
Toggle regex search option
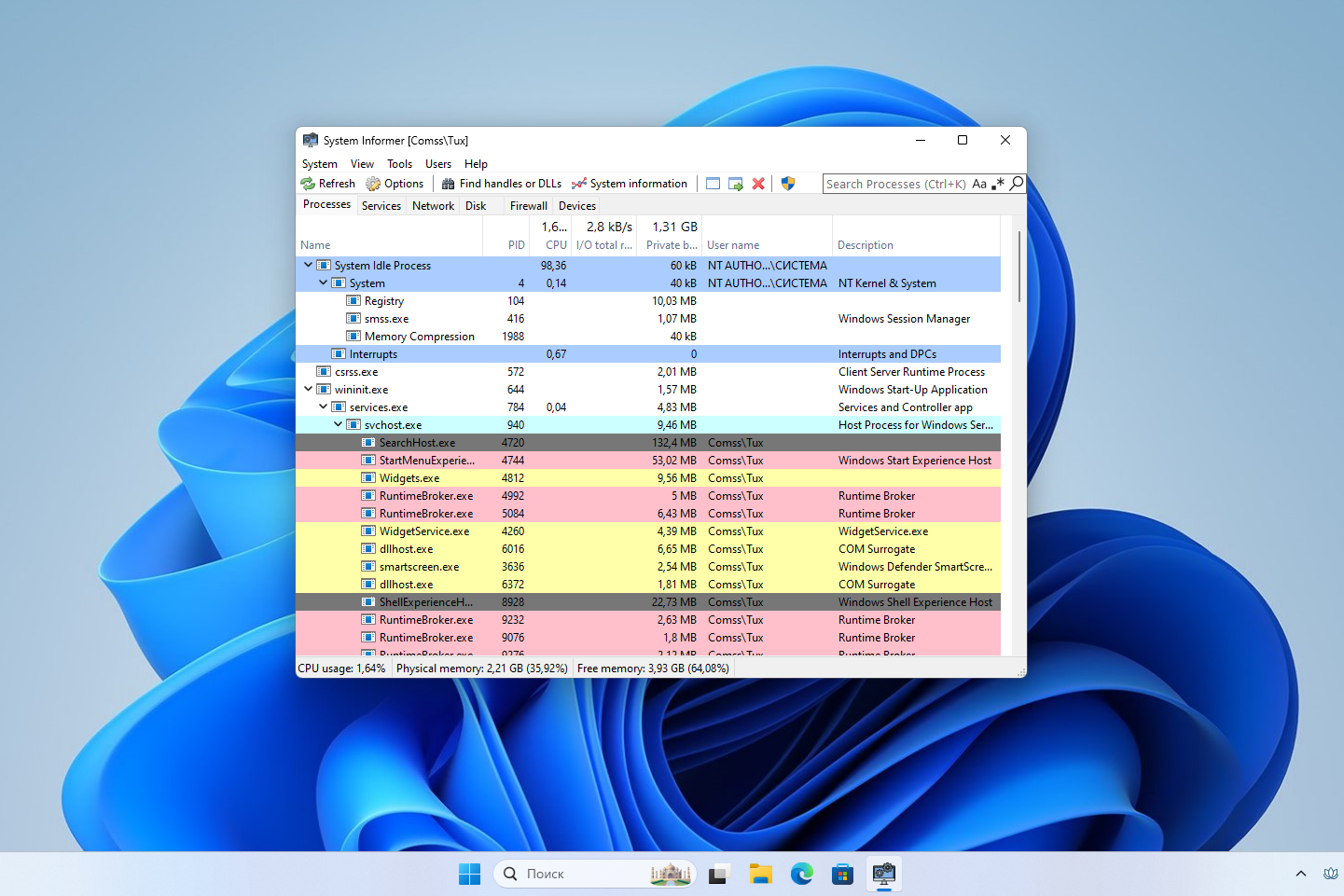tap(998, 184)
